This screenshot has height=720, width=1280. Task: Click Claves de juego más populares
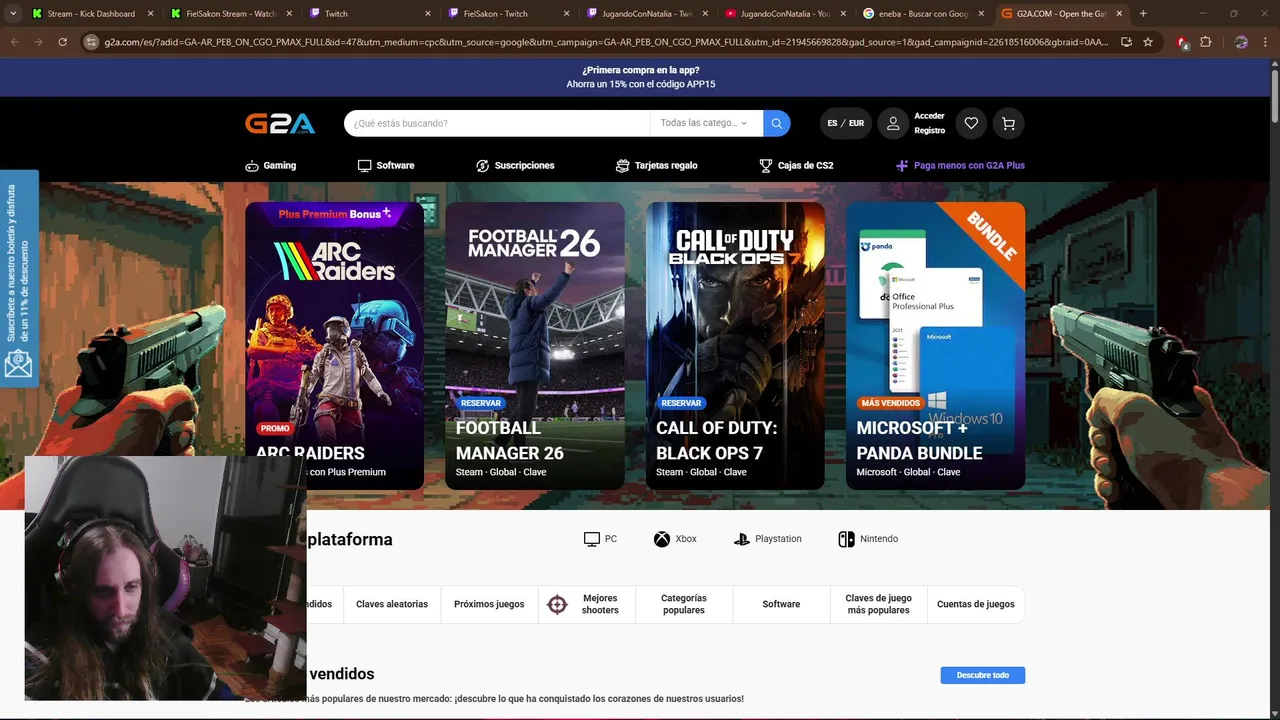[x=878, y=604]
